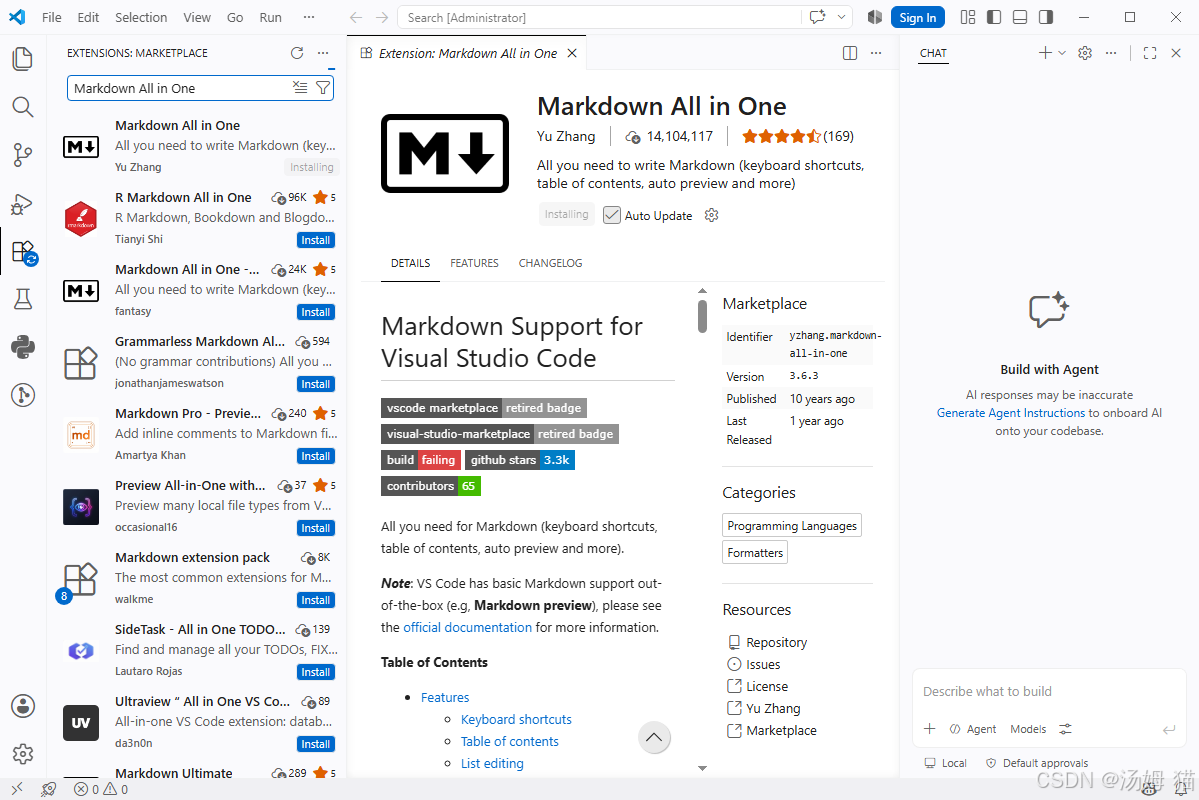Open the Accounts icon in activity bar
1199x800 pixels.
click(23, 706)
